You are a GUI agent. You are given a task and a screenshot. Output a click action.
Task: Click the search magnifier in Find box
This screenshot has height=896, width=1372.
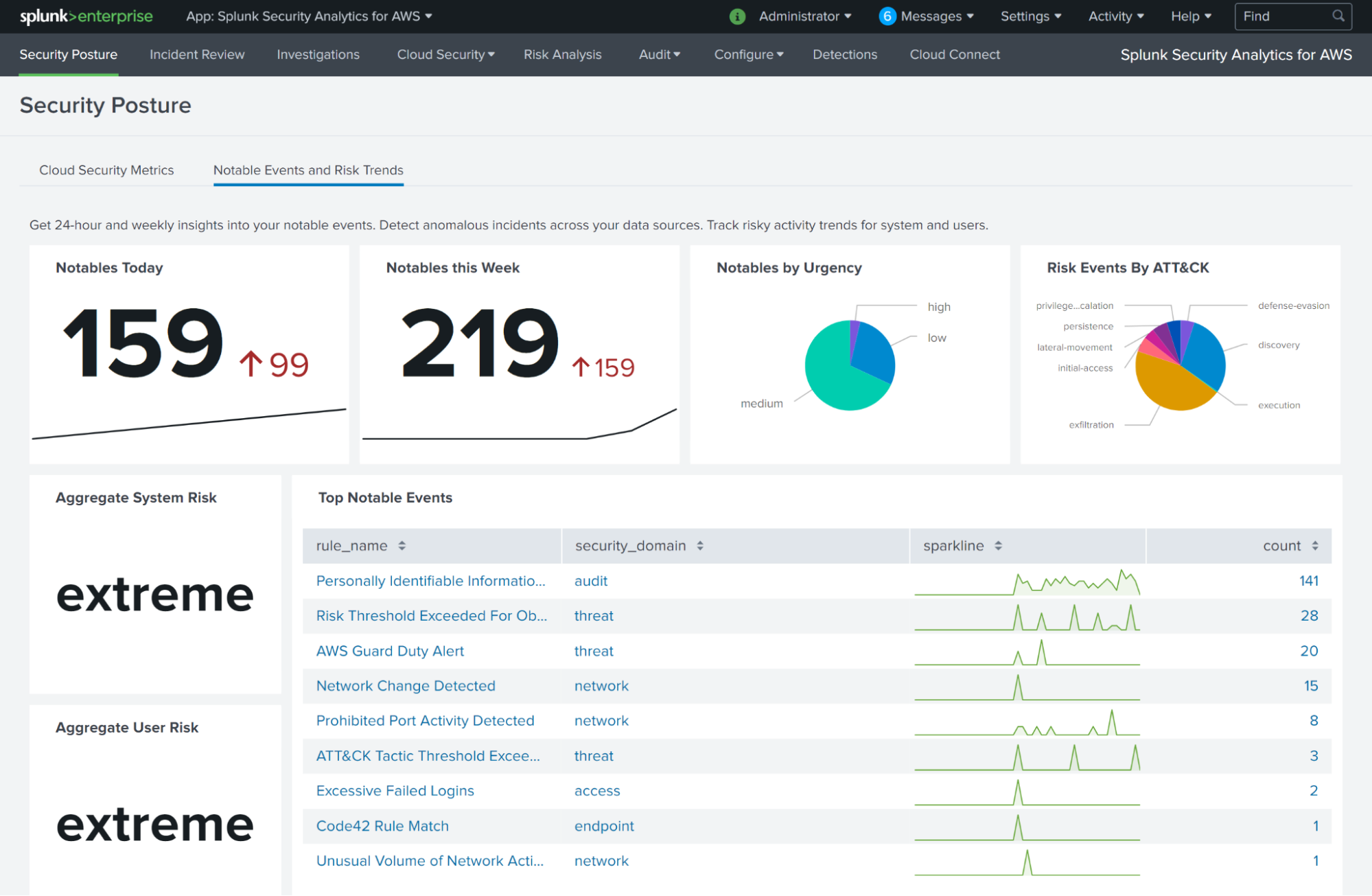(1338, 16)
